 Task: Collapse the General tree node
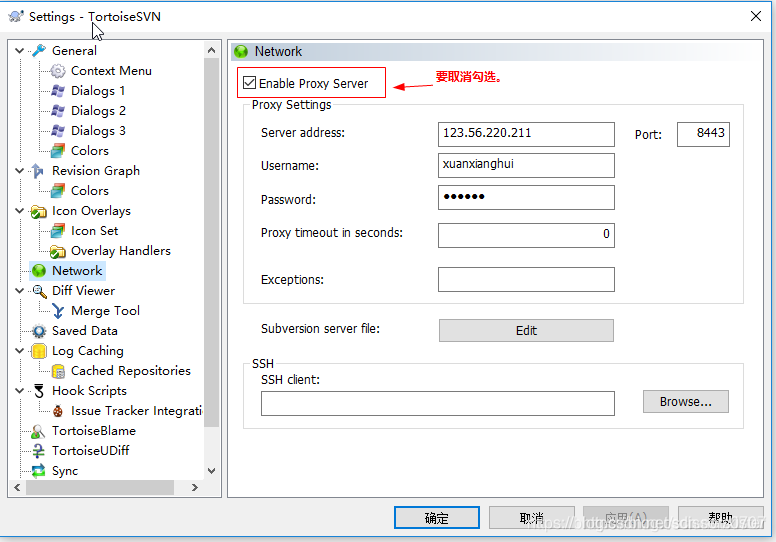pyautogui.click(x=20, y=50)
